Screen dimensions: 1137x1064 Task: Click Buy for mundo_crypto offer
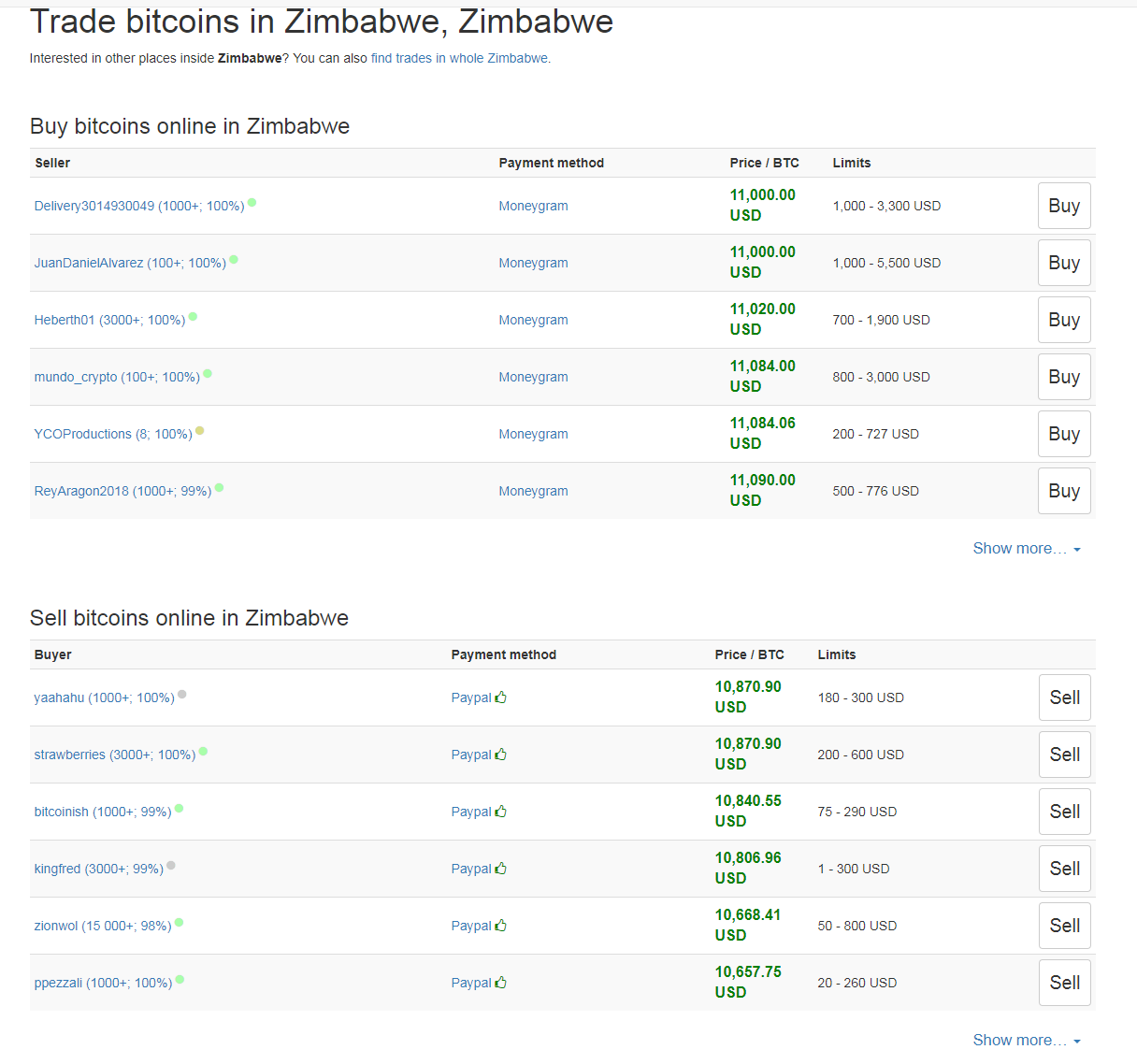tap(1064, 377)
